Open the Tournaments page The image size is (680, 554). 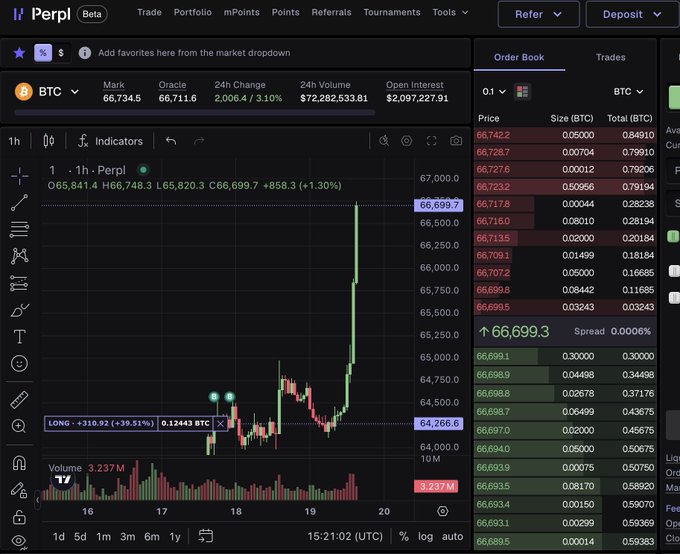(x=392, y=12)
